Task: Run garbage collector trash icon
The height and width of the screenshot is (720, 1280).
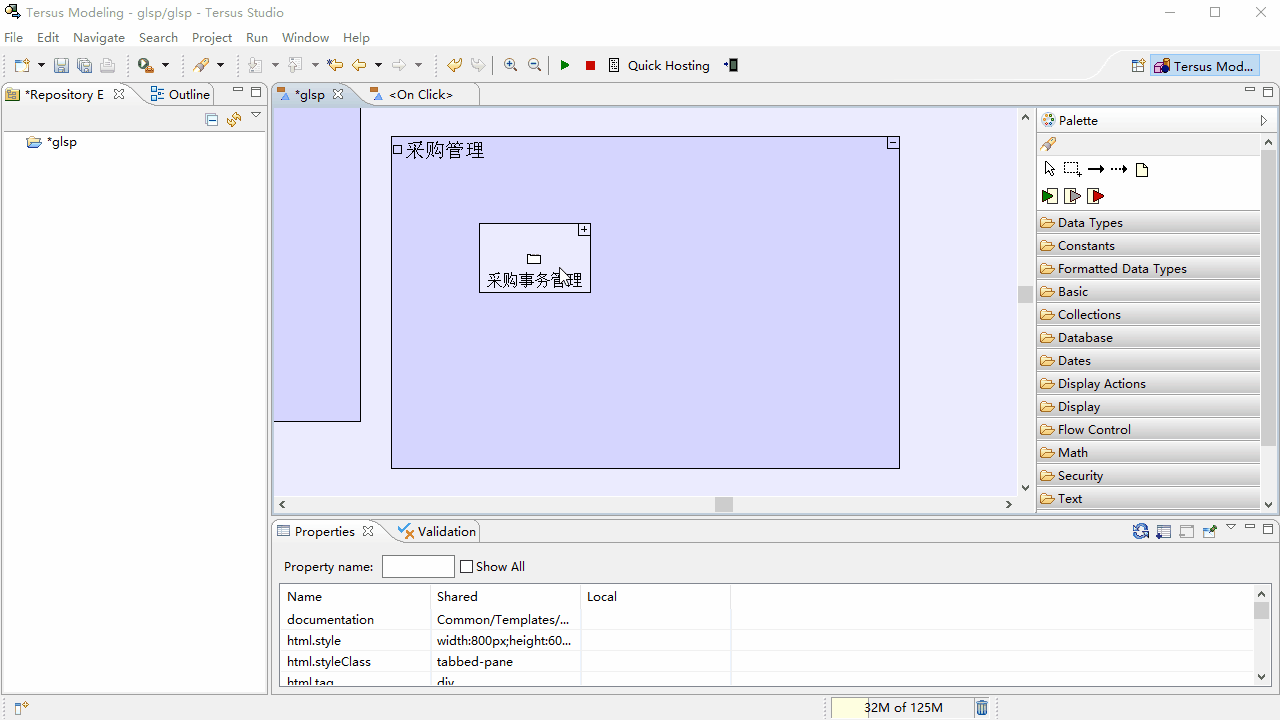Action: (982, 707)
